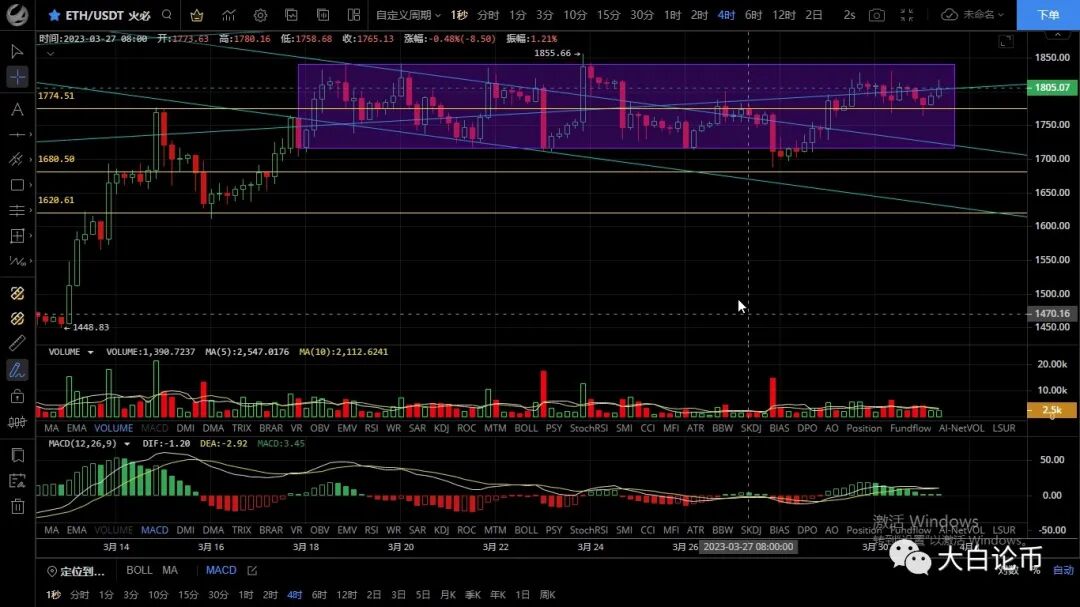Select the parallel channel drawing tool
The height and width of the screenshot is (607, 1080).
tap(16, 159)
